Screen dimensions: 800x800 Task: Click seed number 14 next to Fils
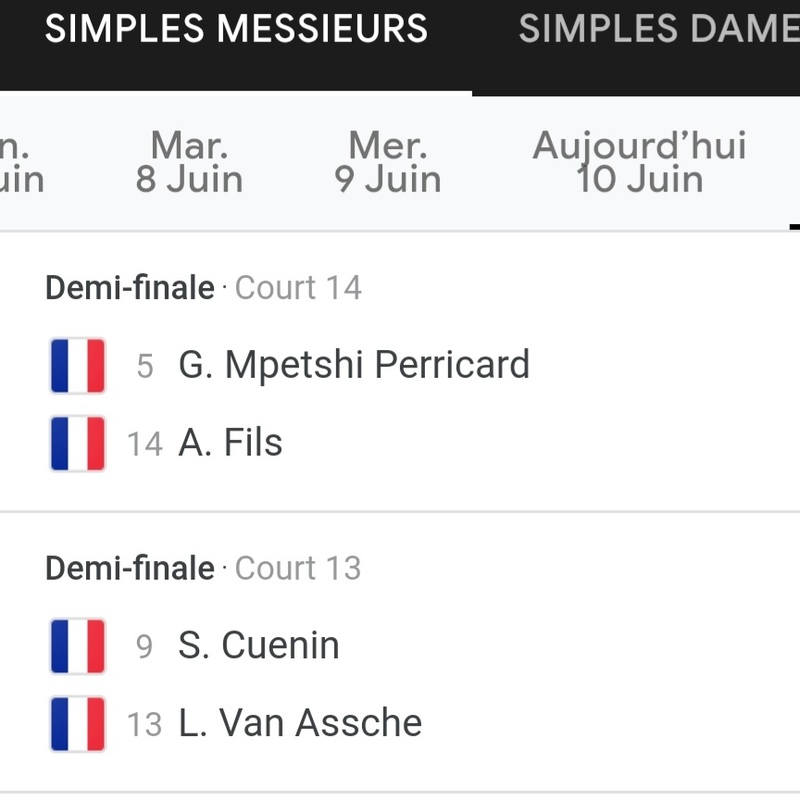pos(145,444)
